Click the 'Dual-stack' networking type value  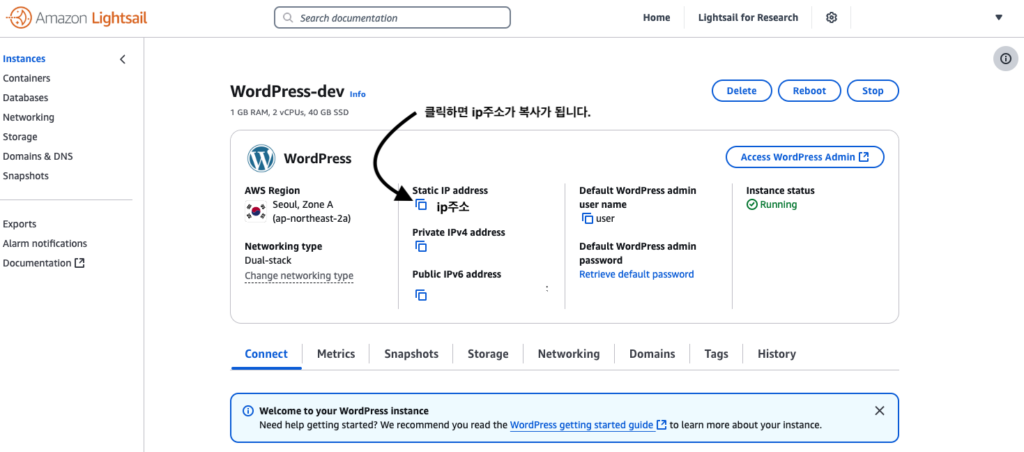tap(266, 260)
